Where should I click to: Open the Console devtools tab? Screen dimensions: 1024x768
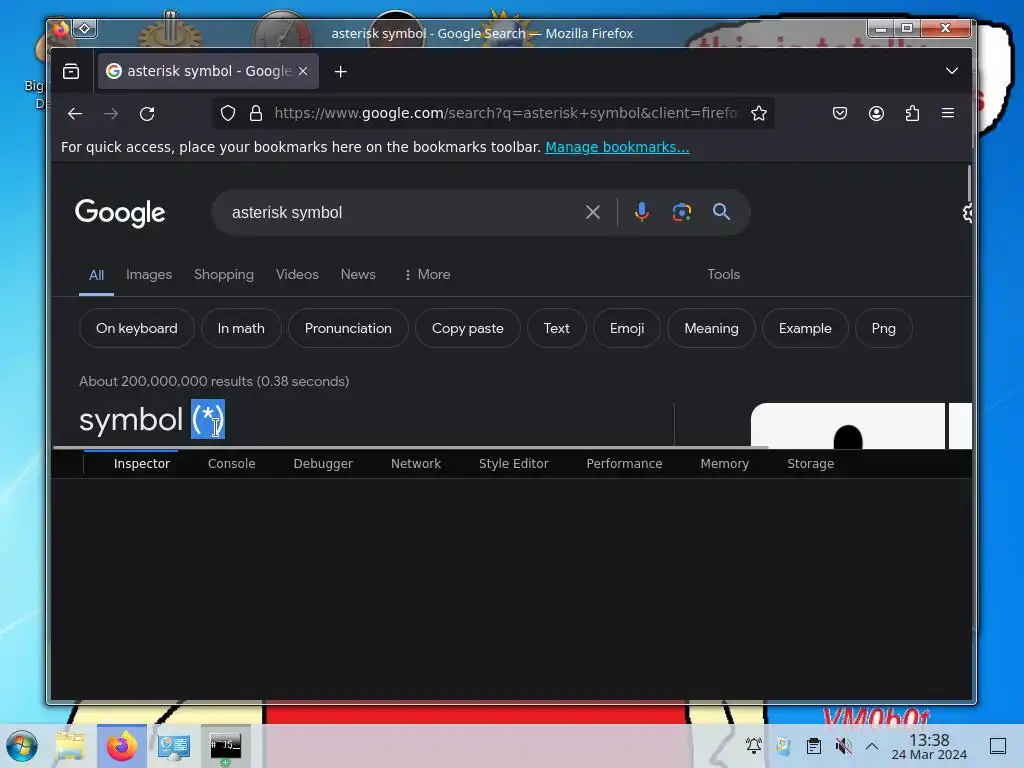pyautogui.click(x=231, y=464)
